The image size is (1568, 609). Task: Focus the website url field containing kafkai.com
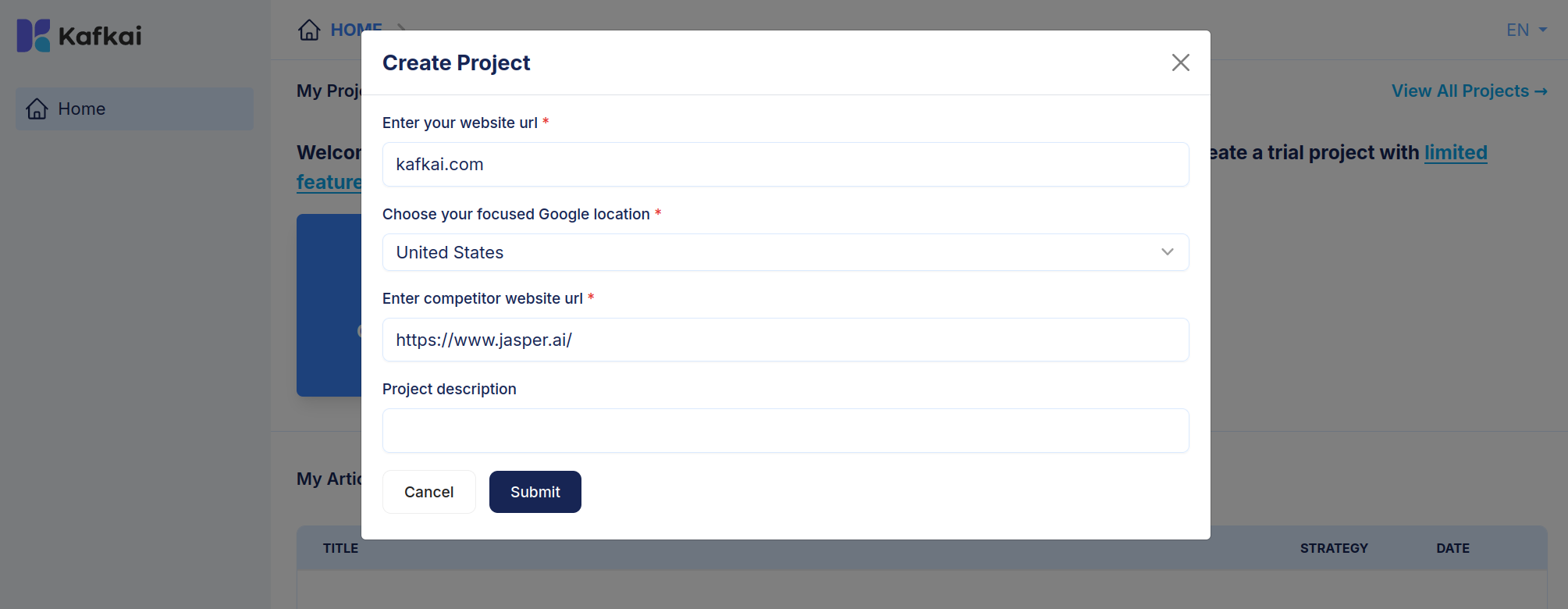coord(785,164)
